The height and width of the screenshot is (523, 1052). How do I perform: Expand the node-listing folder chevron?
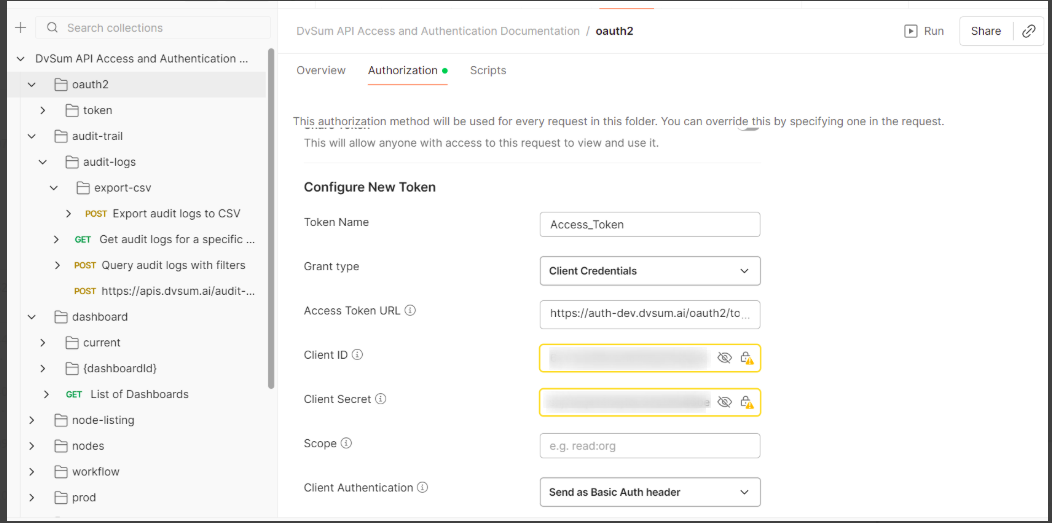32,420
